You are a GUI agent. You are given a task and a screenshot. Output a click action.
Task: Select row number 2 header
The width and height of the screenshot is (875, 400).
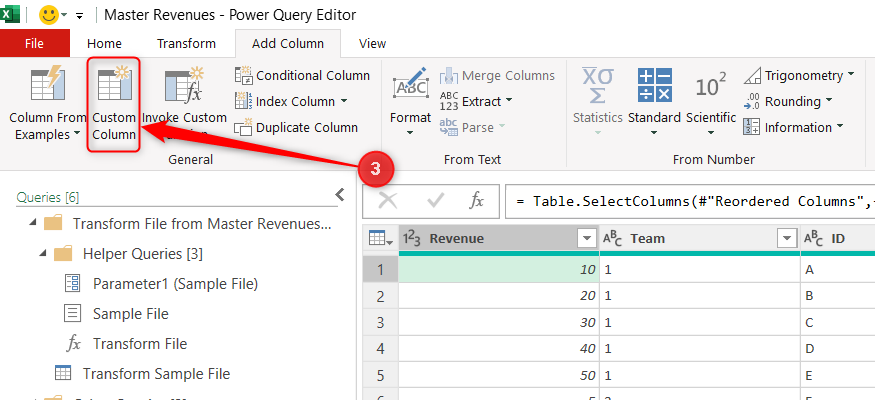381,296
